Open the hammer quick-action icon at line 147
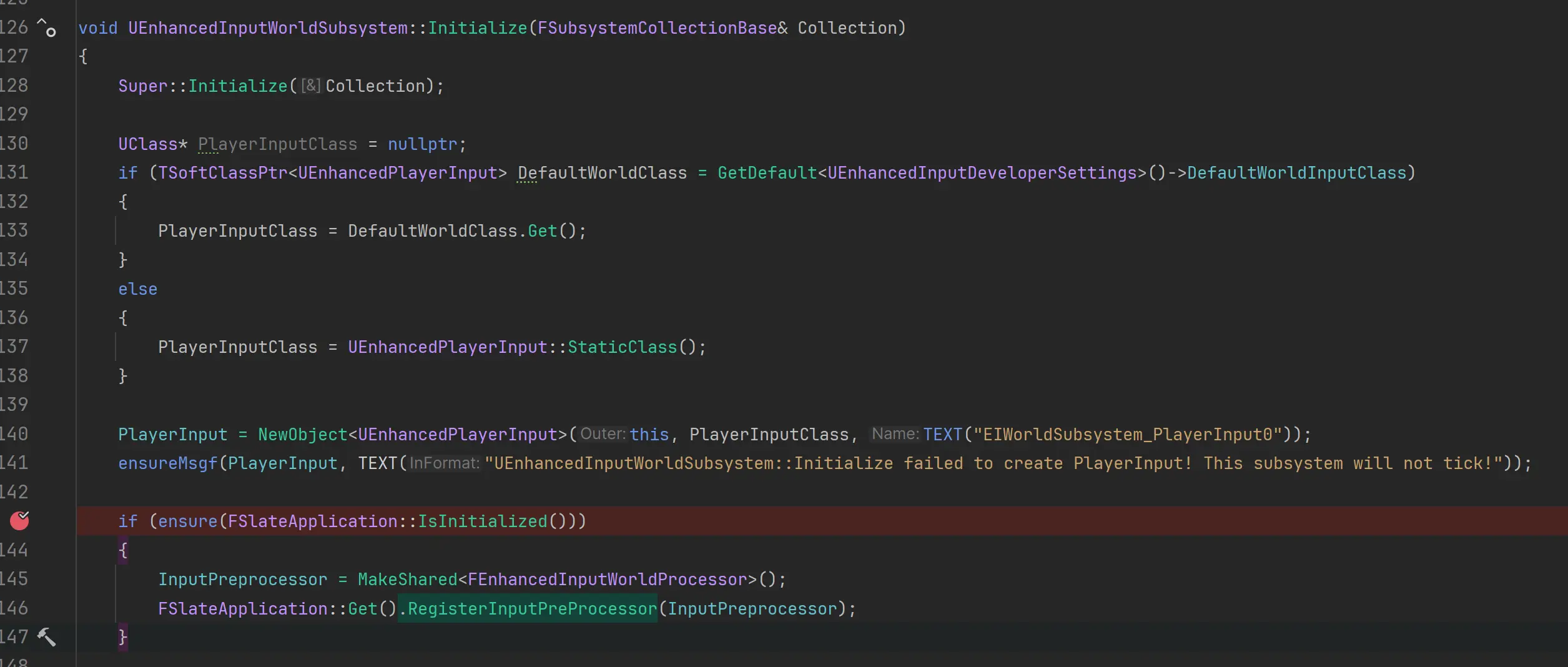Image resolution: width=1568 pixels, height=667 pixels. click(x=46, y=637)
